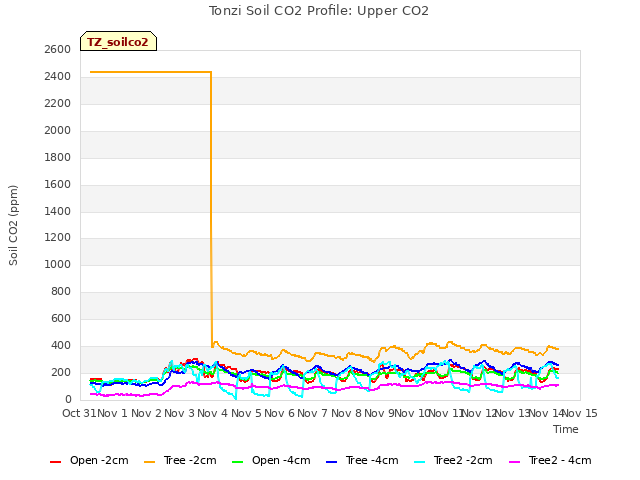
Task: Click the 'Open -4cm' legend label
Action: pos(281,460)
